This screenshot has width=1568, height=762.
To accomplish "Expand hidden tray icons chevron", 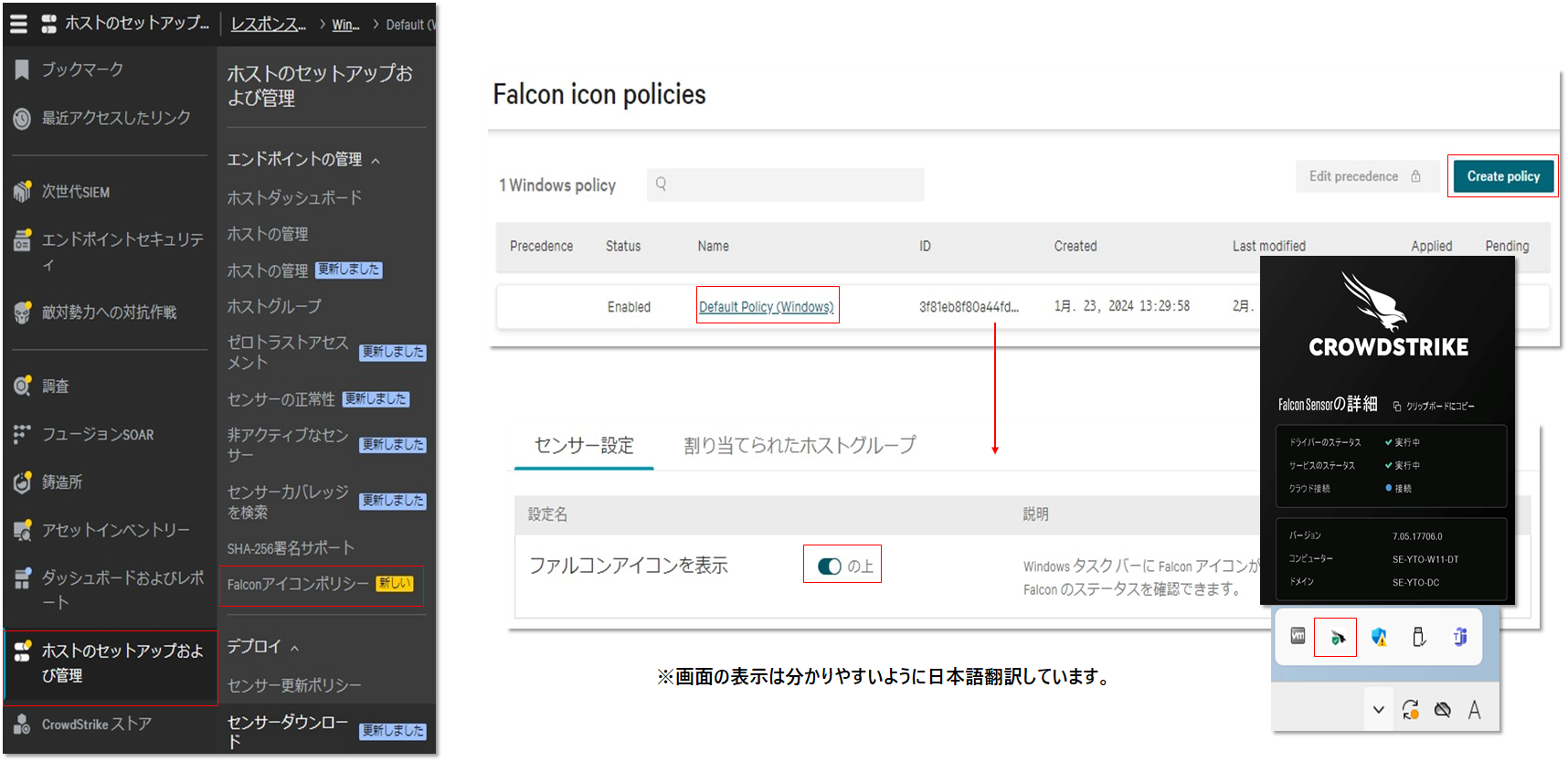I will click(1378, 710).
